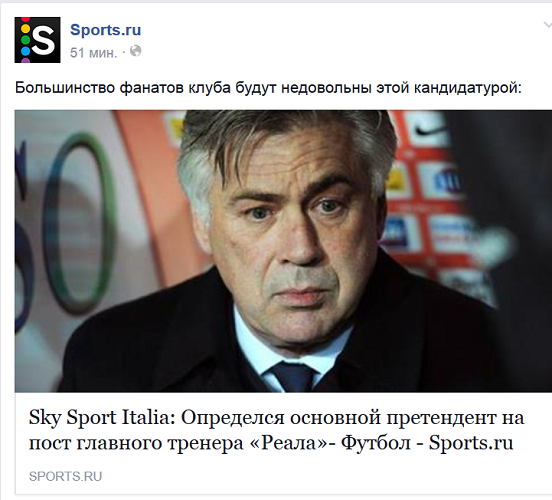Click the green ring on the photo's left

point(80,223)
